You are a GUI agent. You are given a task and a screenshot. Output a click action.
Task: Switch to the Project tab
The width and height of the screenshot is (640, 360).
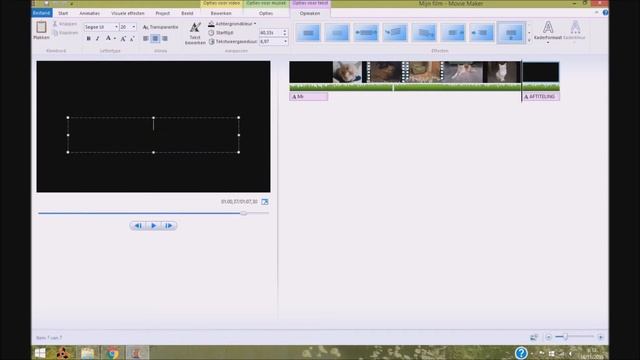click(162, 13)
